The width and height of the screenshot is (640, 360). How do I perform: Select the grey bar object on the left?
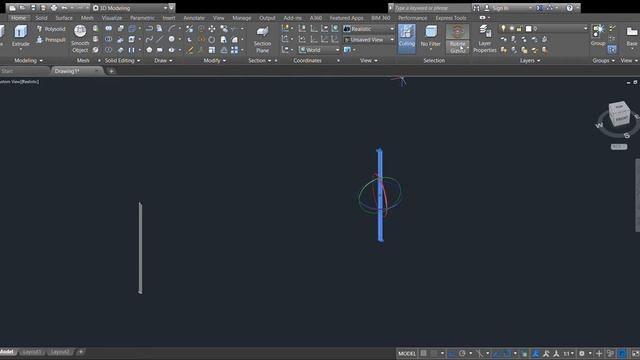[x=140, y=248]
